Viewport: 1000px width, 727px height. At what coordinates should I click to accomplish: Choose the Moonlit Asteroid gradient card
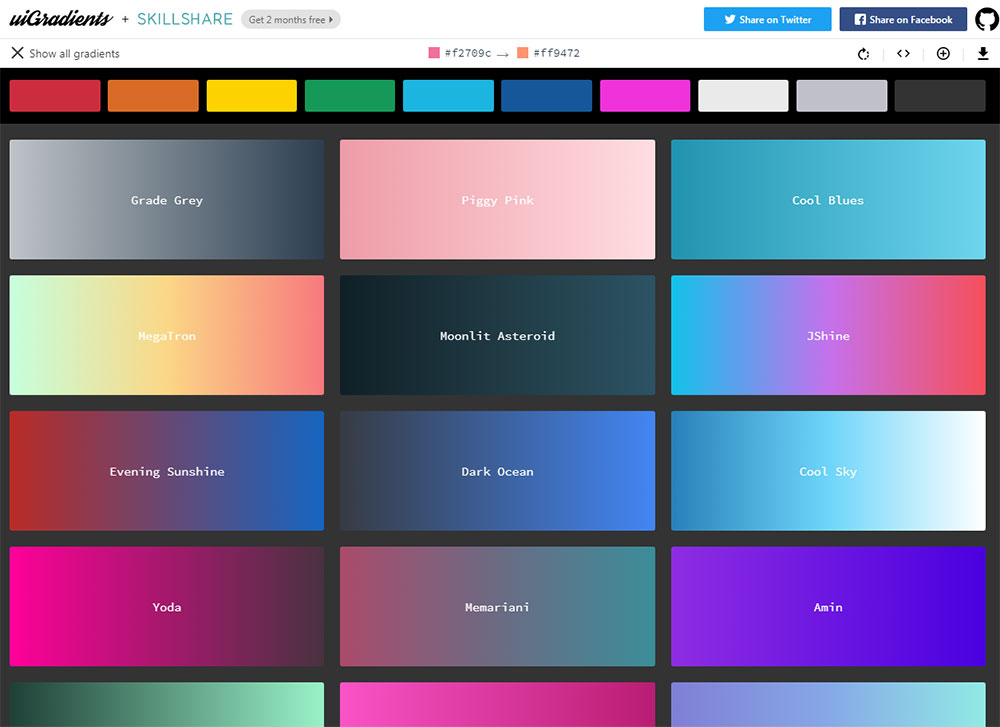pos(497,335)
